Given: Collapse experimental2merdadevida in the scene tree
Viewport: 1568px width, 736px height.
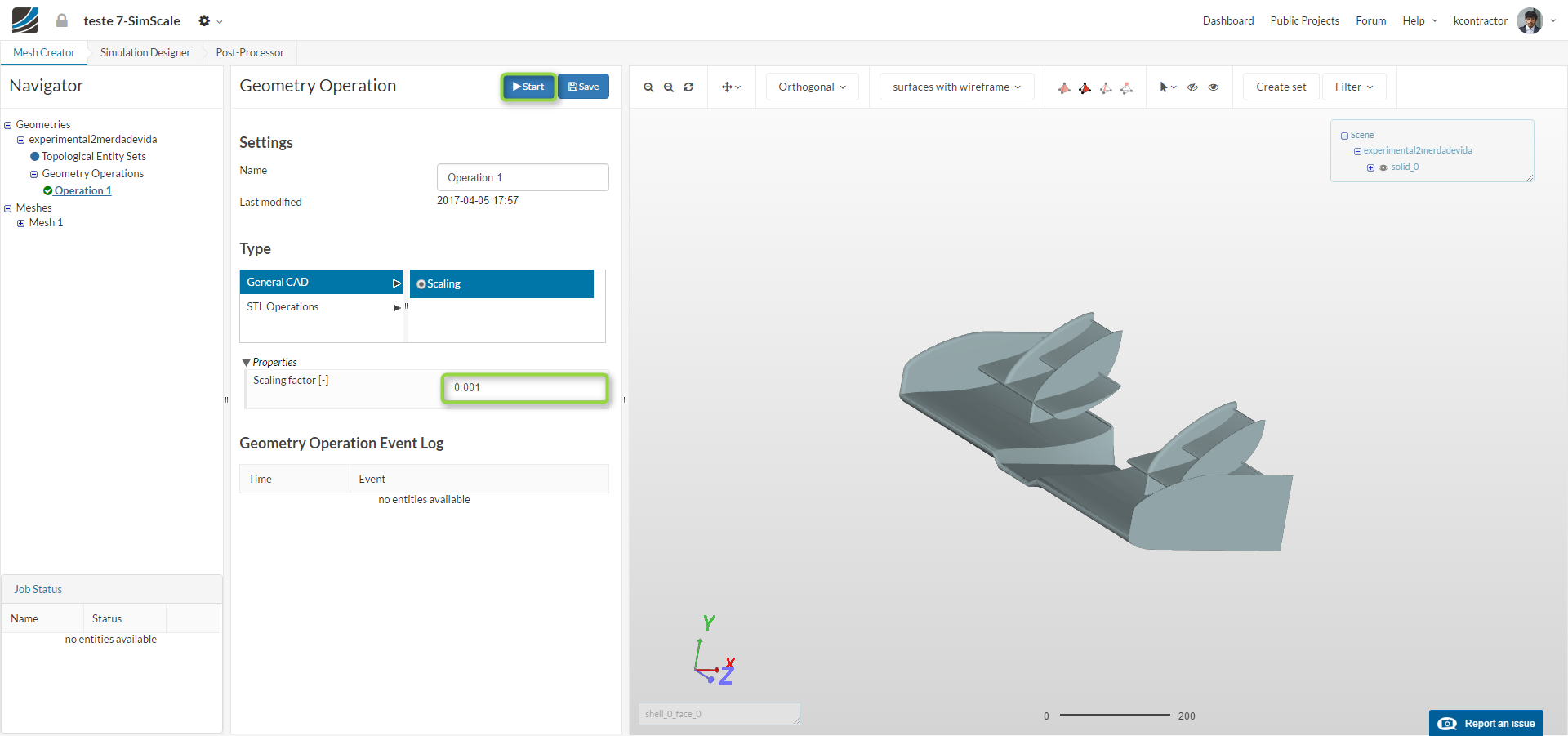Looking at the screenshot, I should click(x=1357, y=151).
